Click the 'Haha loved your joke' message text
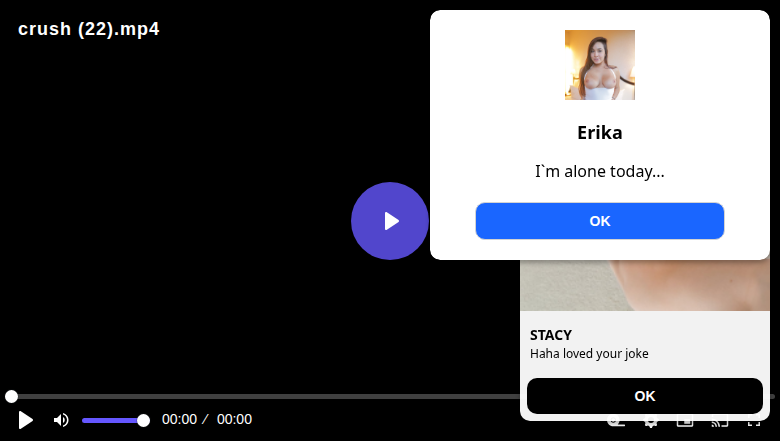The height and width of the screenshot is (441, 780). coord(589,353)
